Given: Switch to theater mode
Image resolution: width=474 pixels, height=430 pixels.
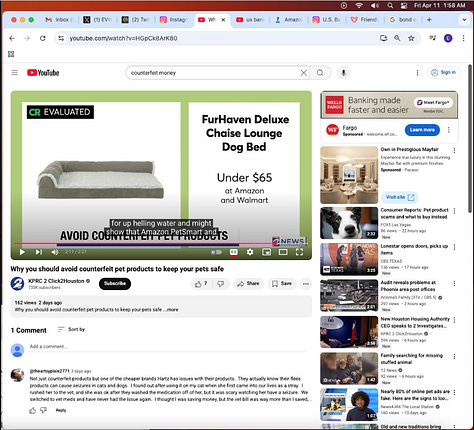Looking at the screenshot, I should pos(283,252).
